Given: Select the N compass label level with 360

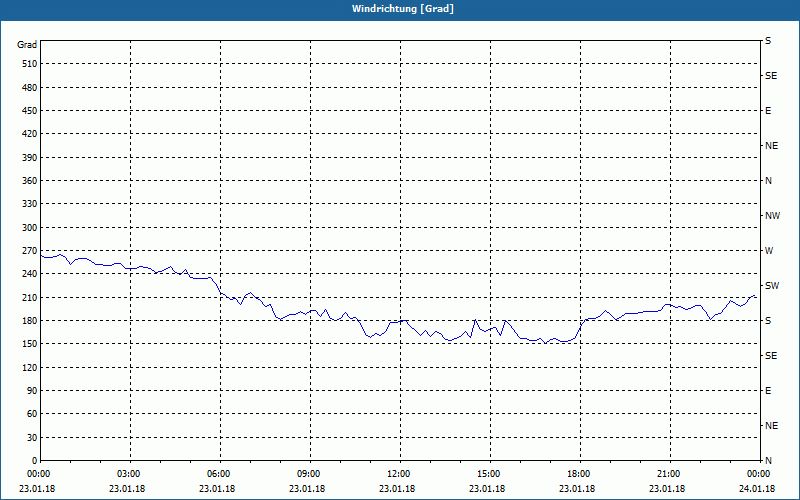Looking at the screenshot, I should click(768, 181).
